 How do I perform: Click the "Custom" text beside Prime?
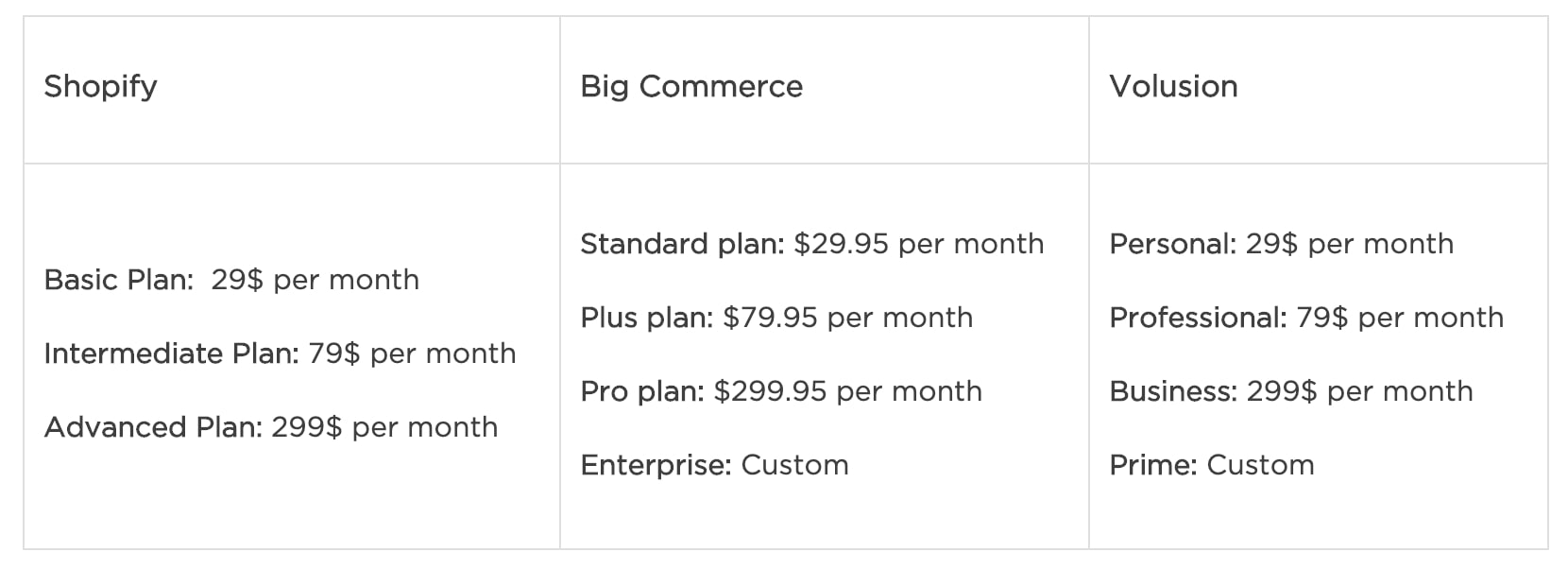(x=1260, y=466)
